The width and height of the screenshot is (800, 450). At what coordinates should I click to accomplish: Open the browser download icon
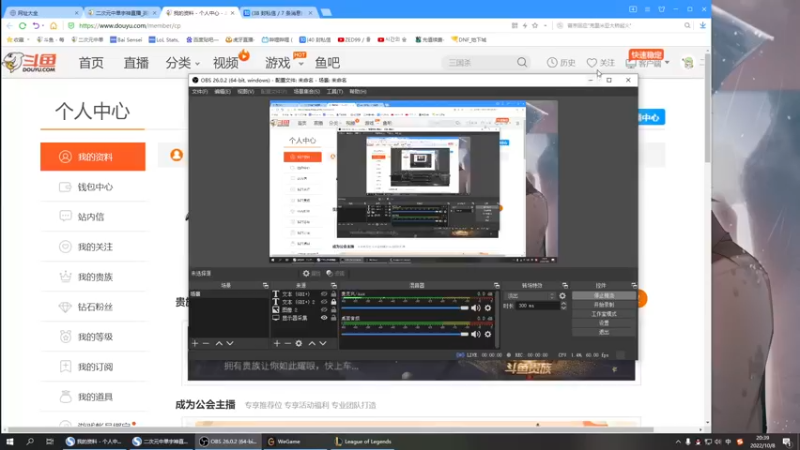tap(703, 25)
